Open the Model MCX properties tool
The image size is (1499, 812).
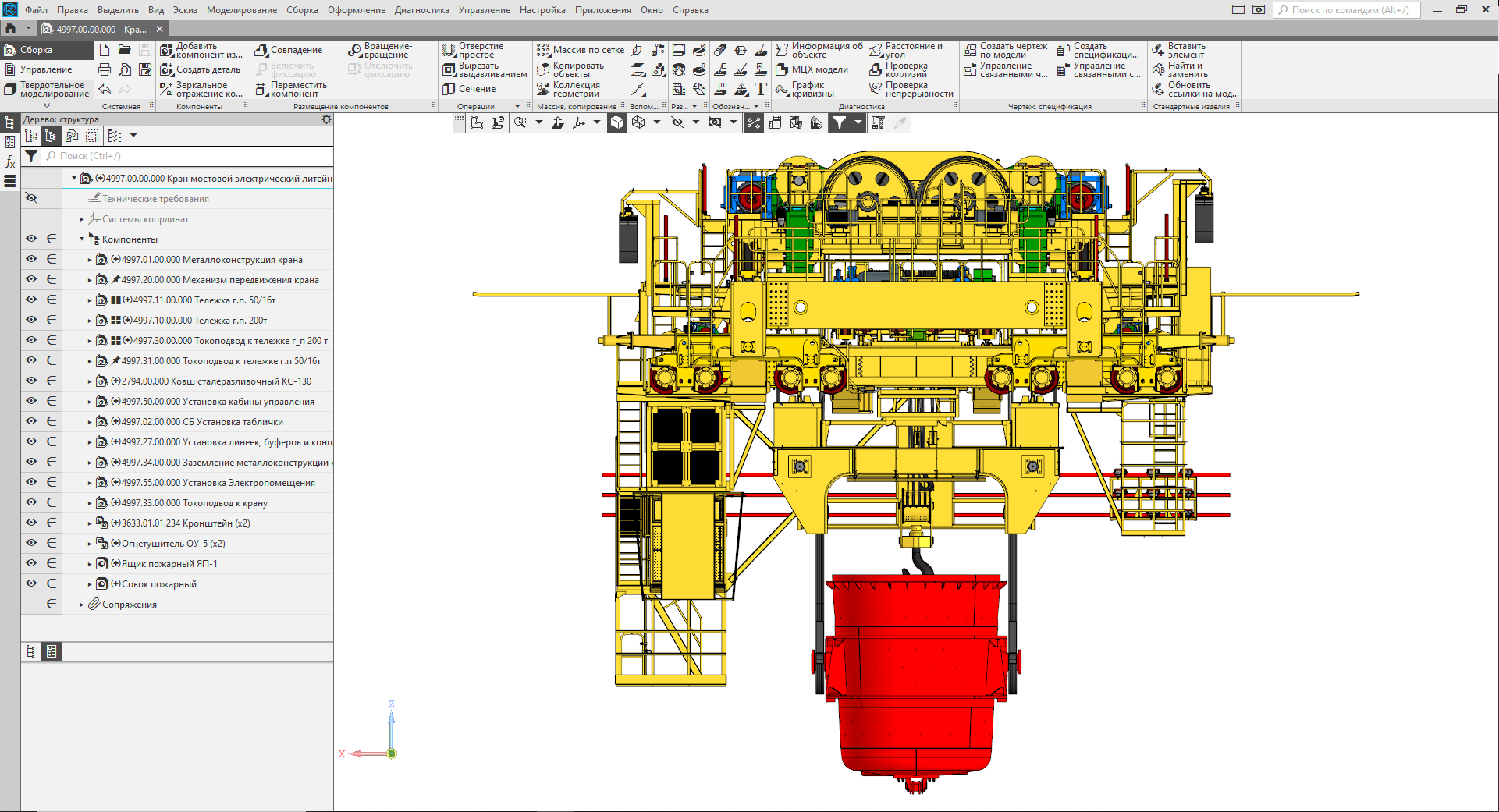point(812,69)
